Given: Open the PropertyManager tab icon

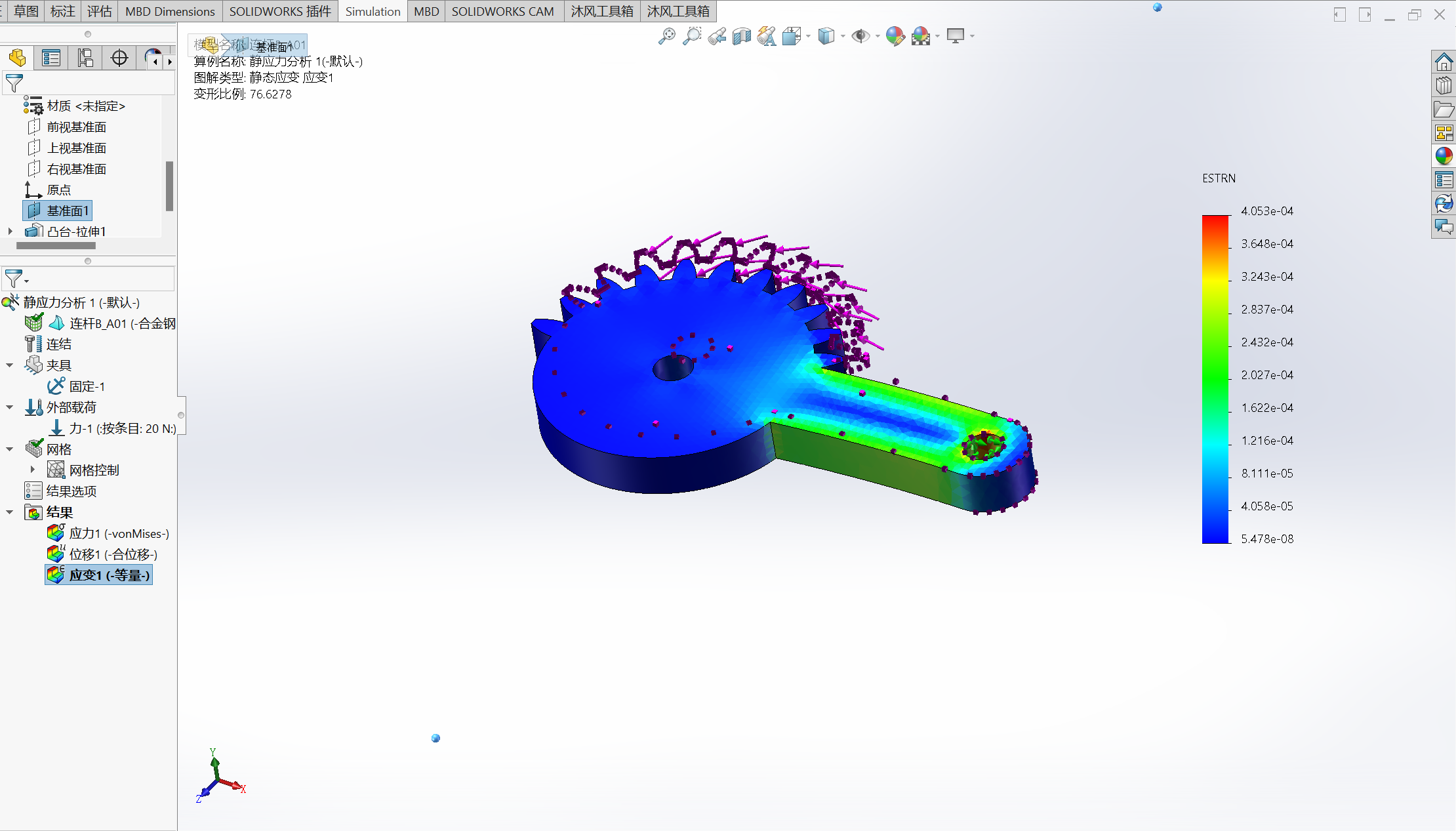Looking at the screenshot, I should coord(51,58).
